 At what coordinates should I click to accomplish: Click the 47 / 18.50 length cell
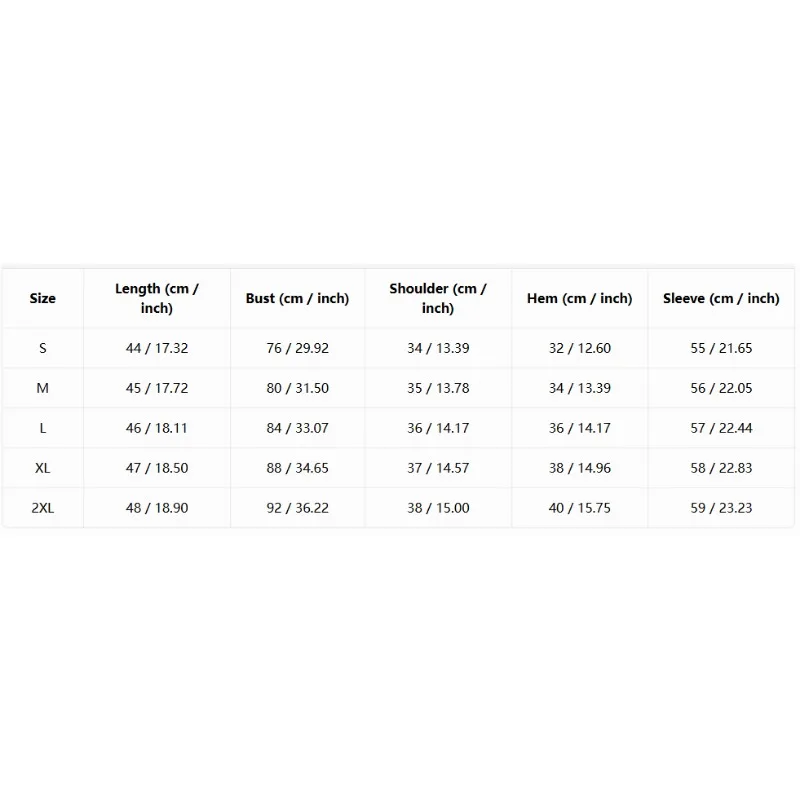[157, 468]
